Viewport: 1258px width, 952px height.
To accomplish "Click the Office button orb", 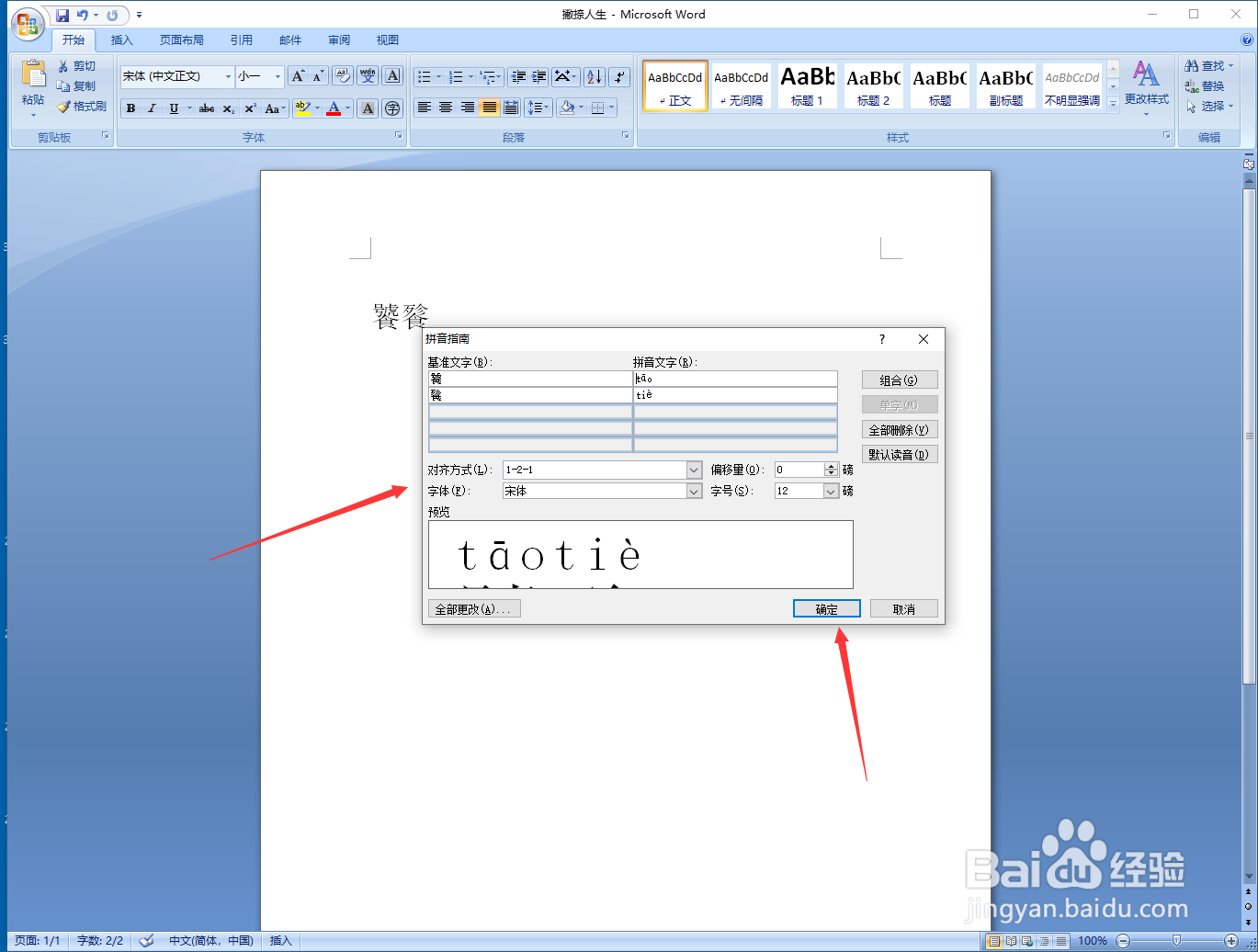I will (28, 23).
